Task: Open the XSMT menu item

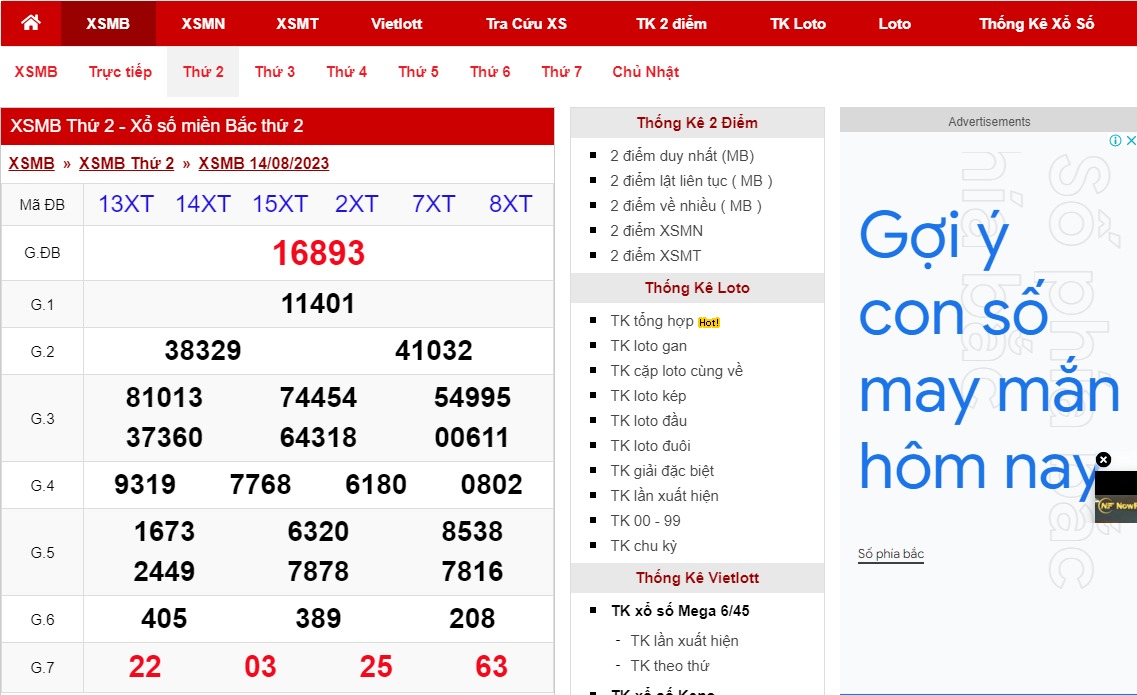Action: pyautogui.click(x=297, y=24)
